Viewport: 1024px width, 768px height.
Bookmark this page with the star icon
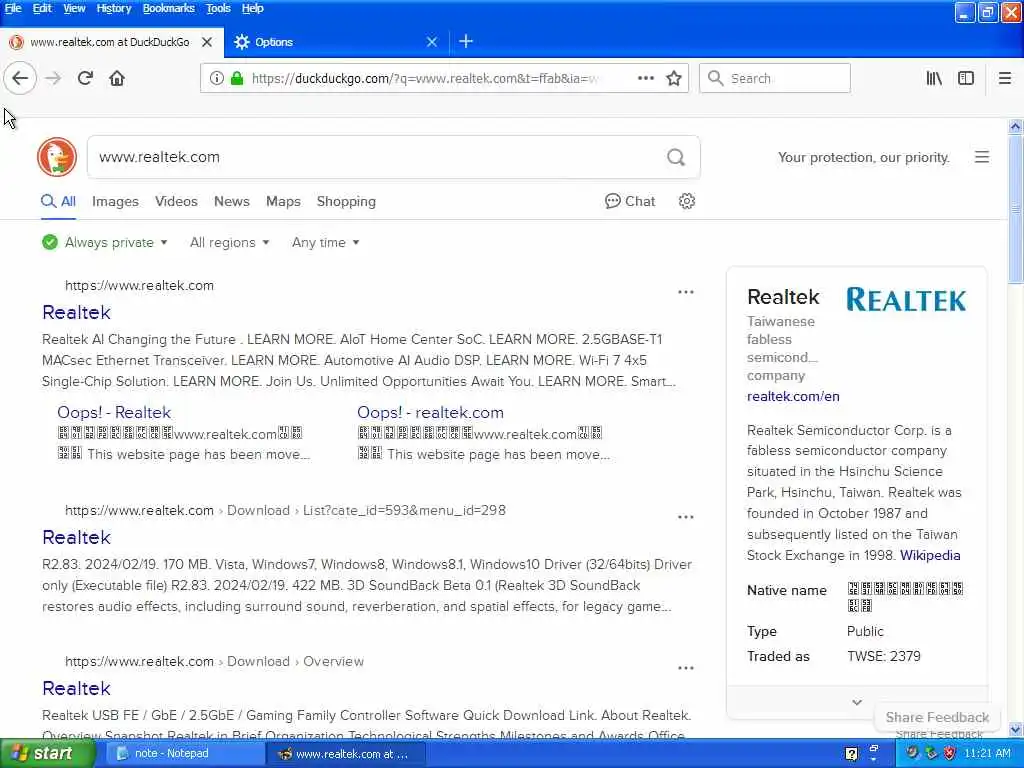[x=674, y=78]
